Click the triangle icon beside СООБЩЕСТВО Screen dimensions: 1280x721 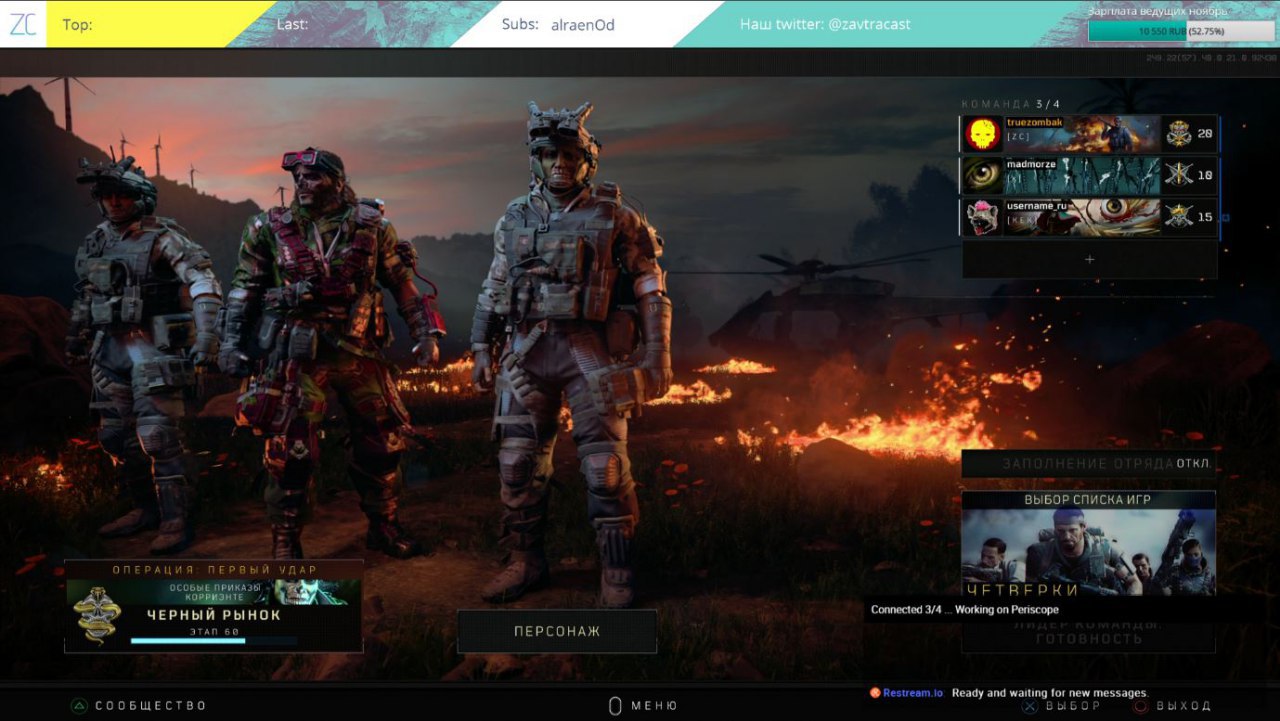pyautogui.click(x=78, y=706)
